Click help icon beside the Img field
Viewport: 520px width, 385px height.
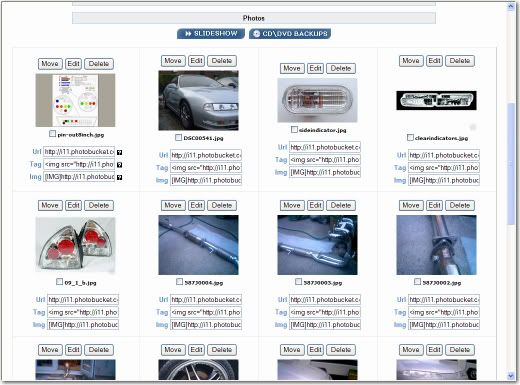coord(119,177)
